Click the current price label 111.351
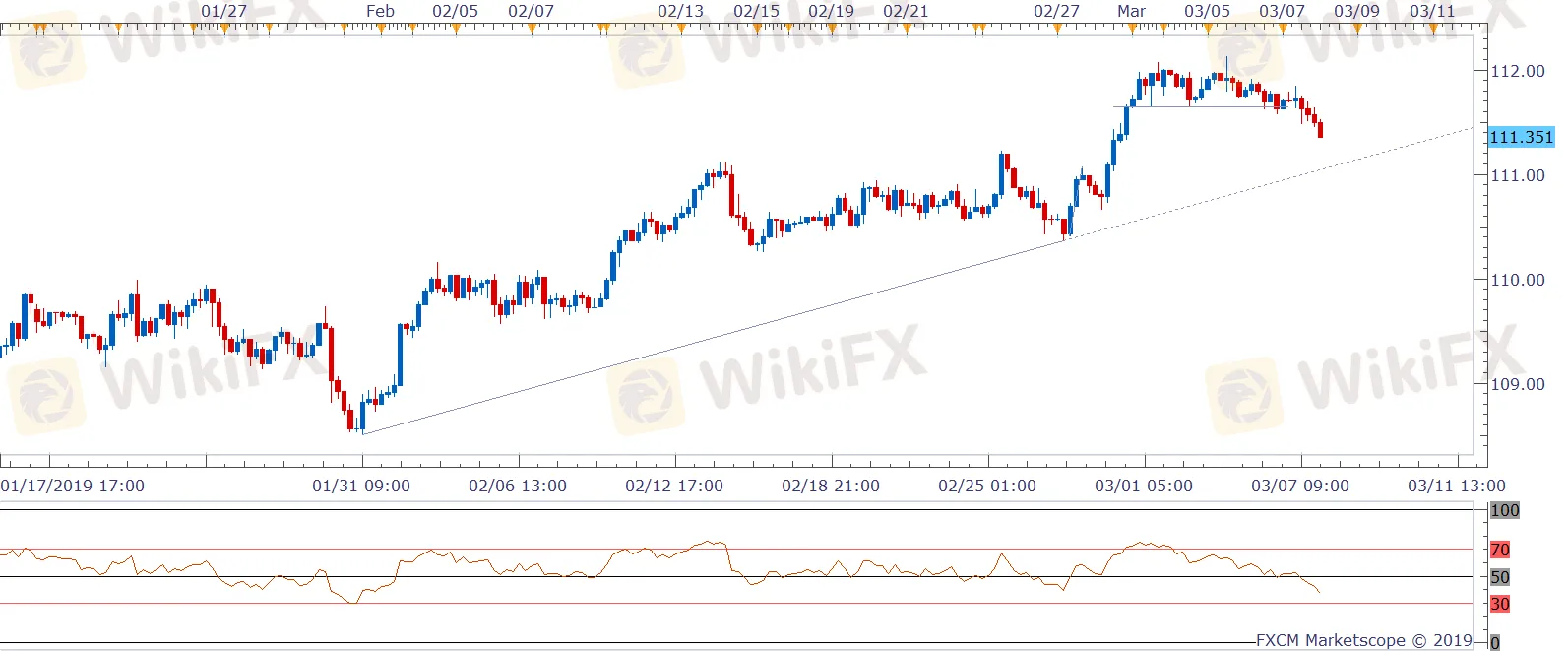This screenshot has width=1568, height=651. click(1522, 137)
